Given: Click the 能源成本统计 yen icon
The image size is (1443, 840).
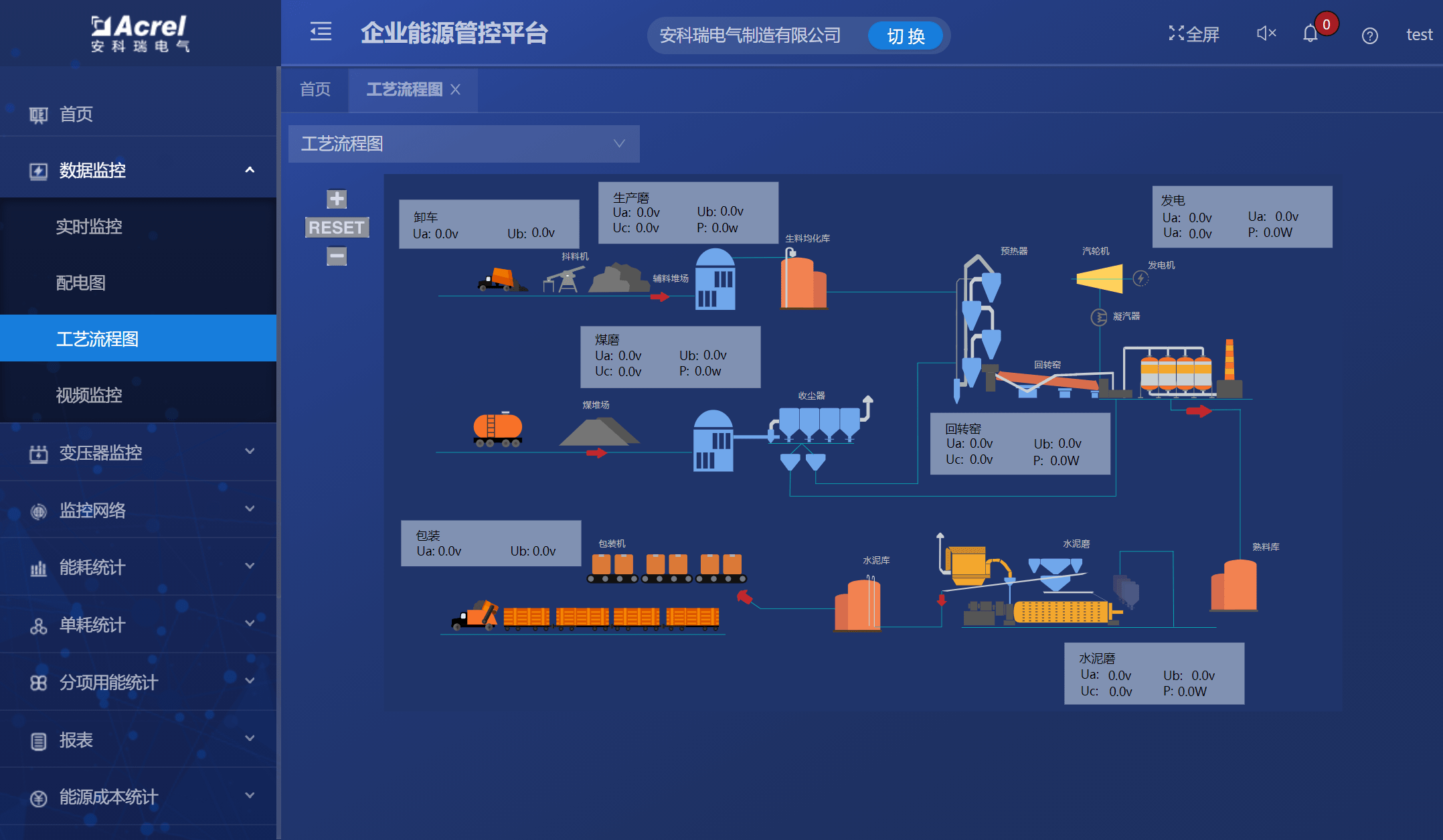Looking at the screenshot, I should click(x=38, y=799).
